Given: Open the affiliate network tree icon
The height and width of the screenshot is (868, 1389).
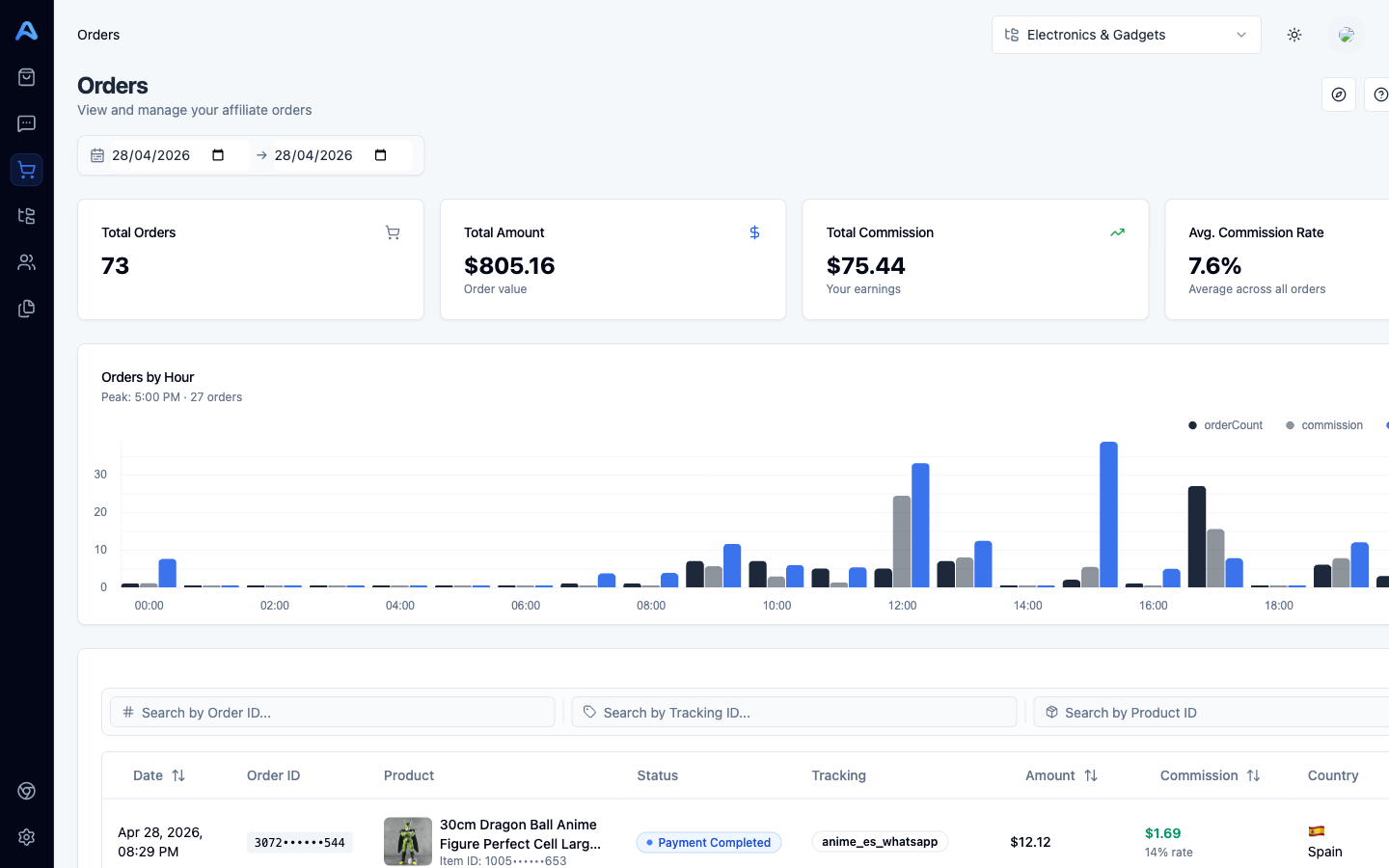Looking at the screenshot, I should [26, 215].
